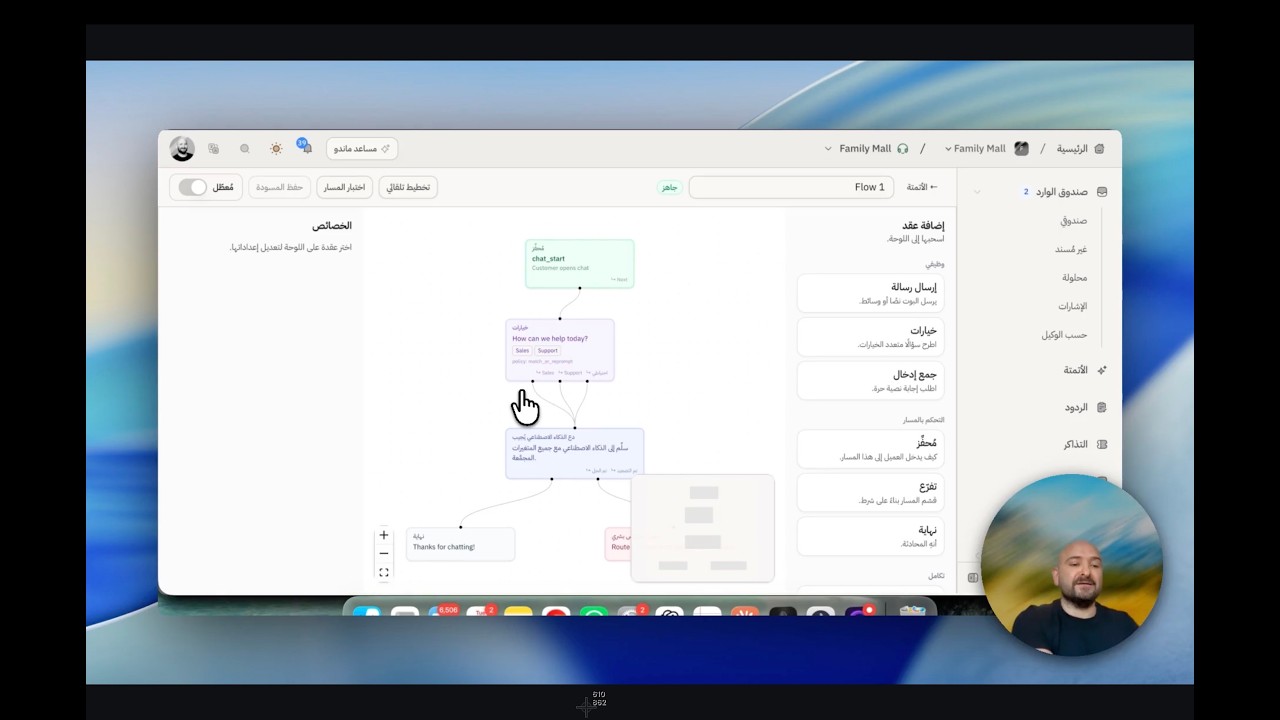Open the صندوق sidebar item
The height and width of the screenshot is (720, 1280).
[x=1074, y=221]
